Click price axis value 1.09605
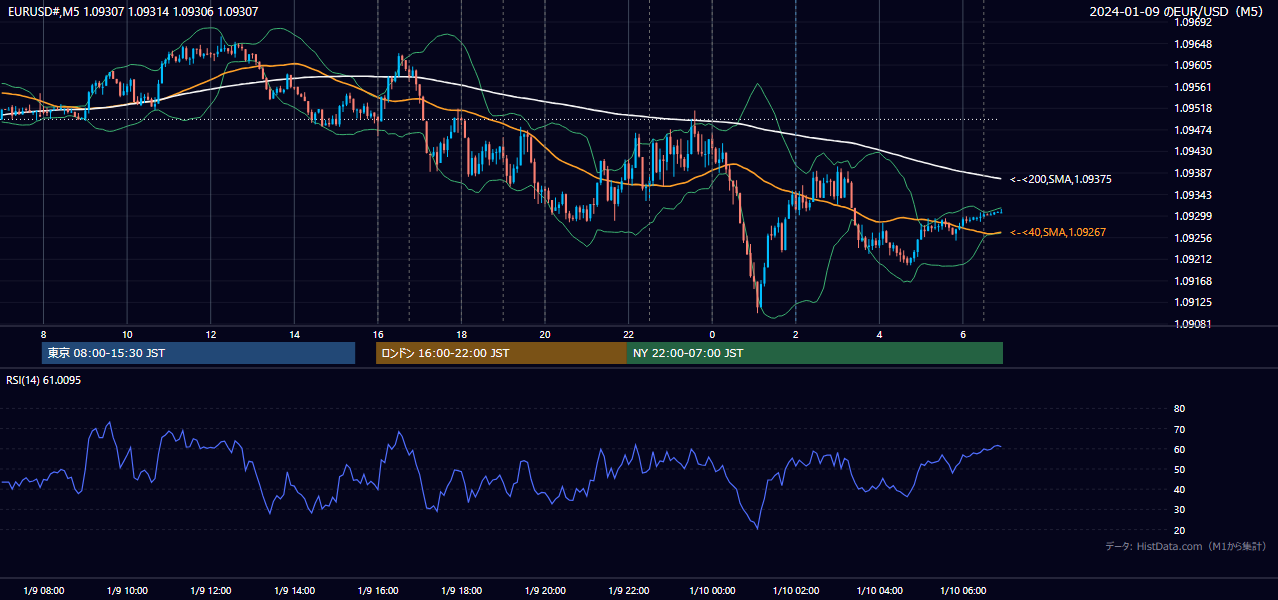The image size is (1278, 600). [x=1193, y=65]
